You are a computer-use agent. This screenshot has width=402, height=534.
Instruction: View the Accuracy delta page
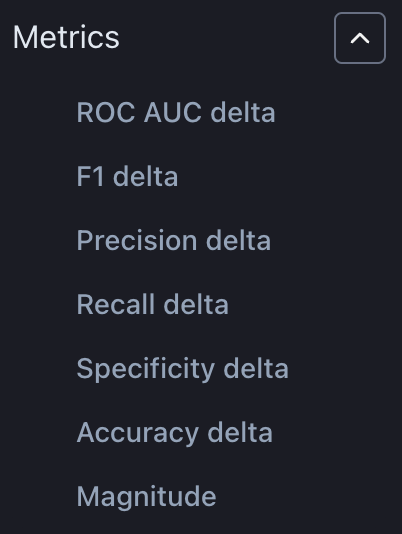point(175,433)
